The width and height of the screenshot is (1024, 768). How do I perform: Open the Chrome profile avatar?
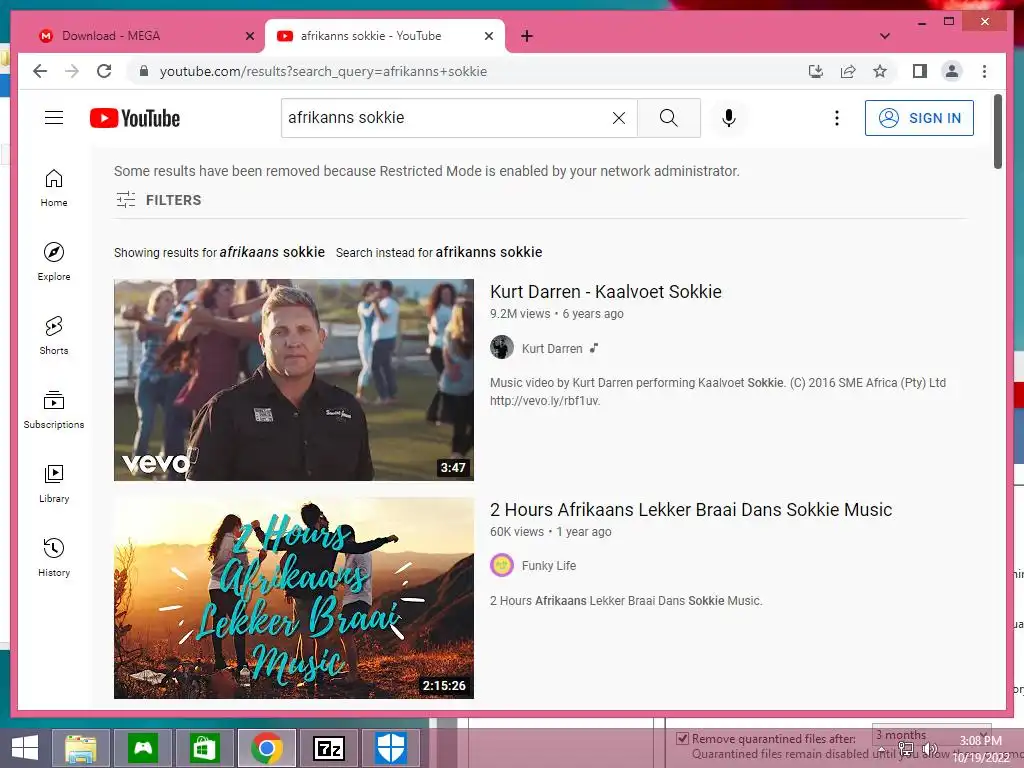point(952,71)
